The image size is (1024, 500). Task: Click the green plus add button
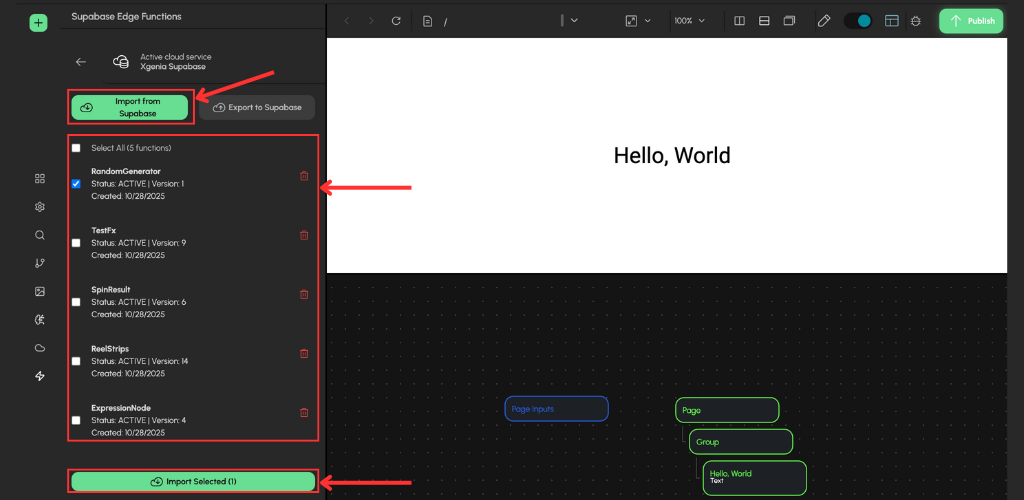(39, 22)
